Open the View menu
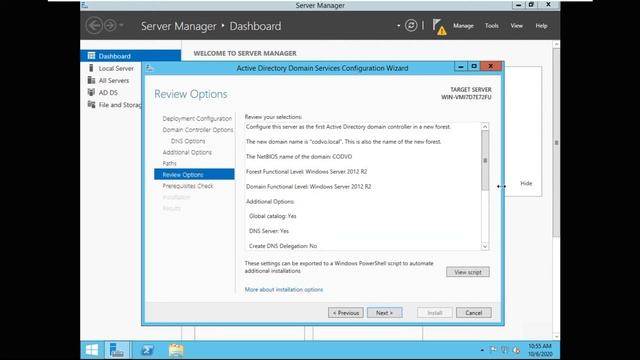The height and width of the screenshot is (360, 640). click(x=516, y=26)
